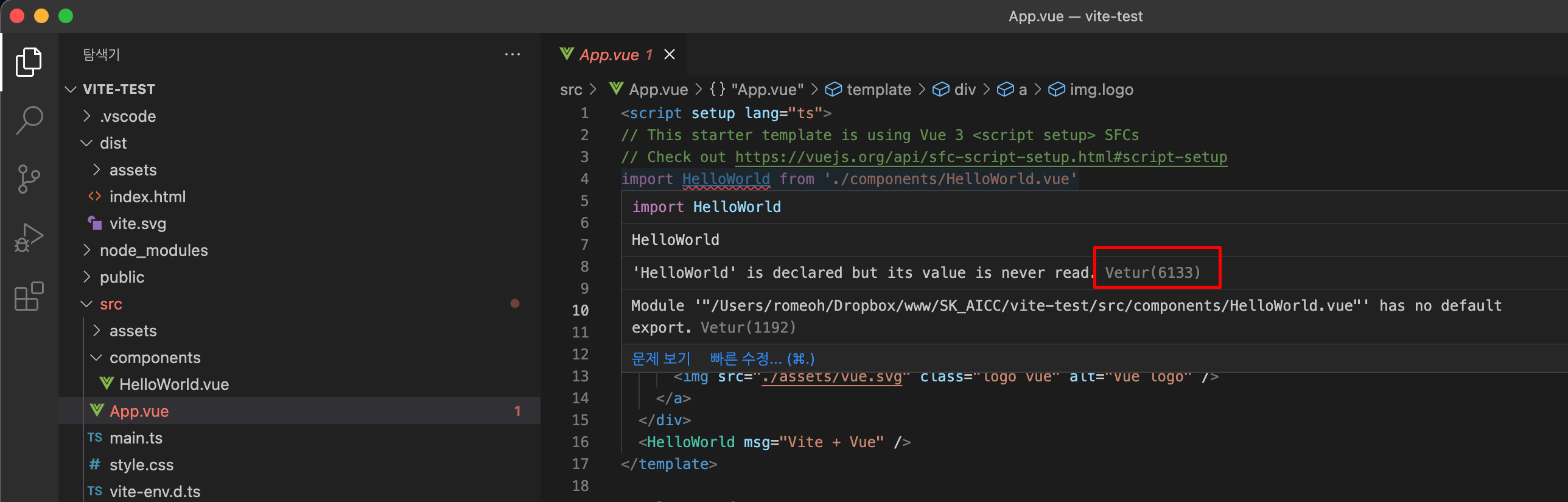
Task: Select App.vue in the explorer tree
Action: pyautogui.click(x=299, y=411)
